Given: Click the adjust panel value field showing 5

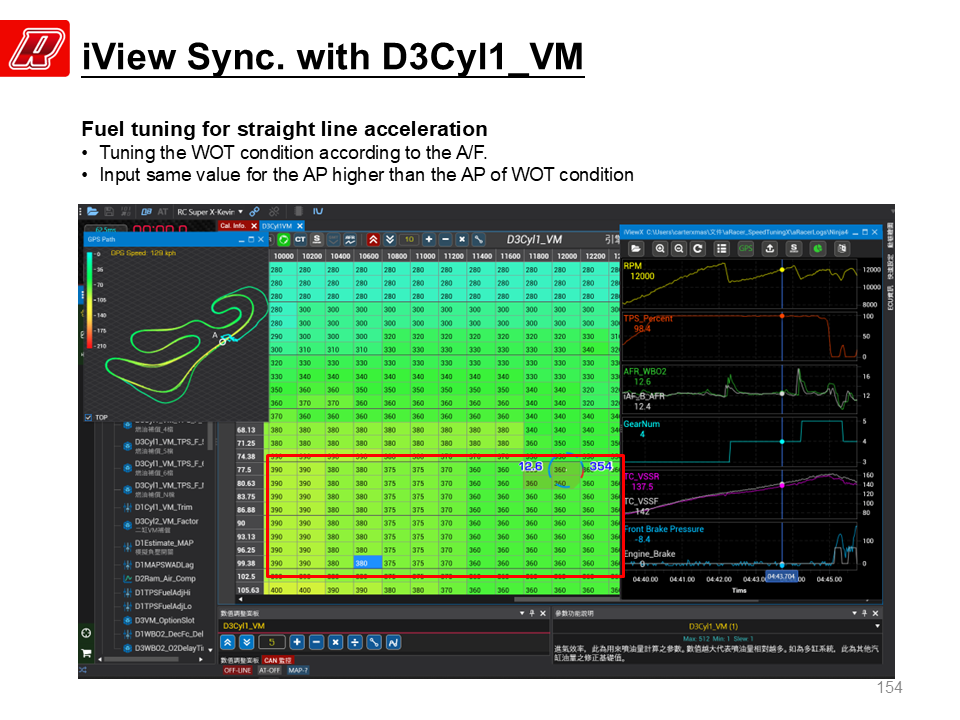Looking at the screenshot, I should tap(271, 642).
